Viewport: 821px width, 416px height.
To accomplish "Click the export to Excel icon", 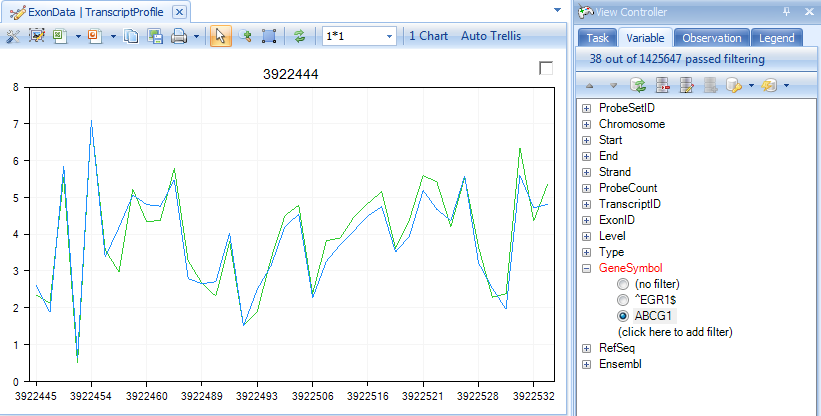I will coord(60,36).
